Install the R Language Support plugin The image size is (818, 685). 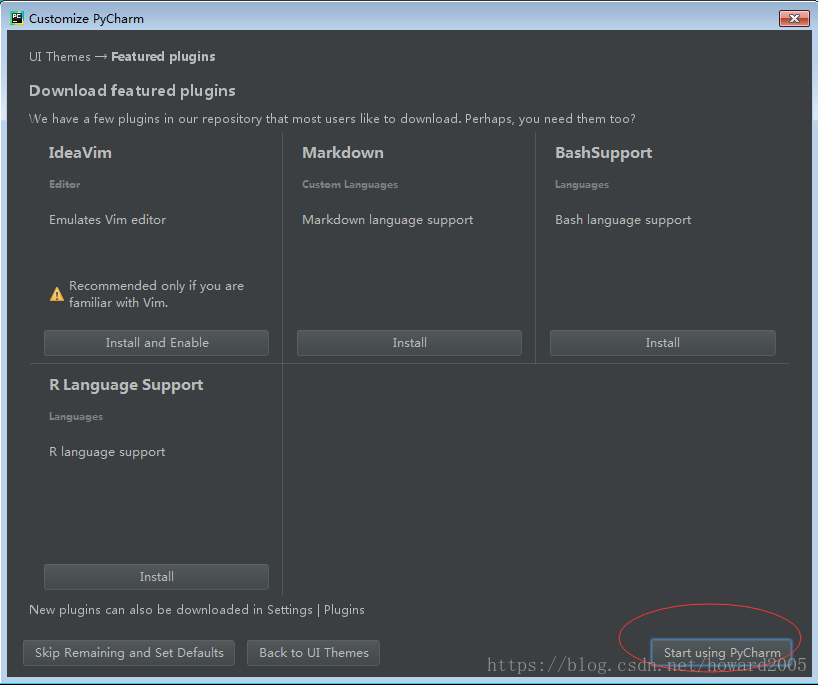(x=157, y=576)
